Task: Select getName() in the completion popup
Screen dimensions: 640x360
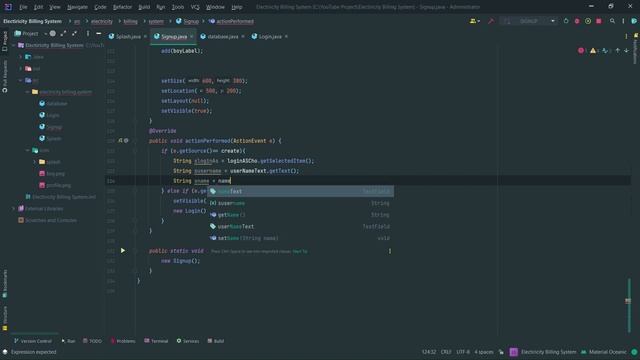Action: tap(300, 215)
